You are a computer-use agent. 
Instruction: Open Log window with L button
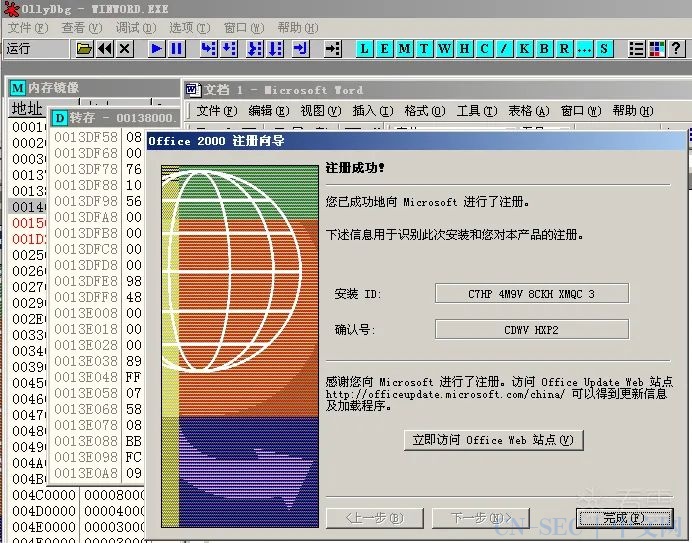(365, 49)
